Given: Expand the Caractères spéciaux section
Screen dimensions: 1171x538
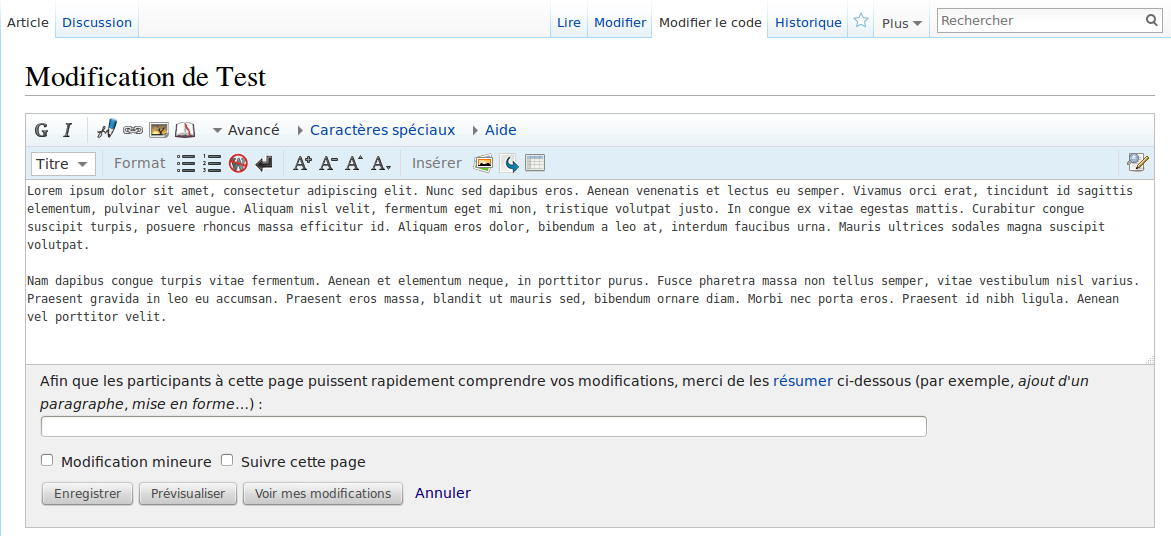Looking at the screenshot, I should click(376, 130).
